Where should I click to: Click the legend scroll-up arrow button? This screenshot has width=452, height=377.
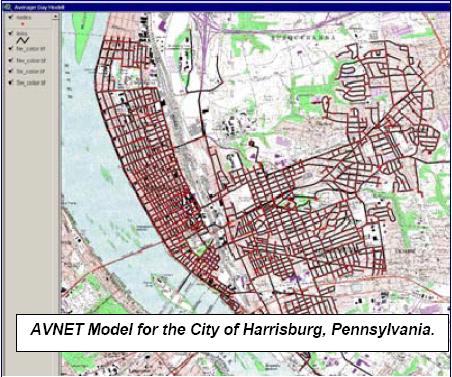click(56, 17)
